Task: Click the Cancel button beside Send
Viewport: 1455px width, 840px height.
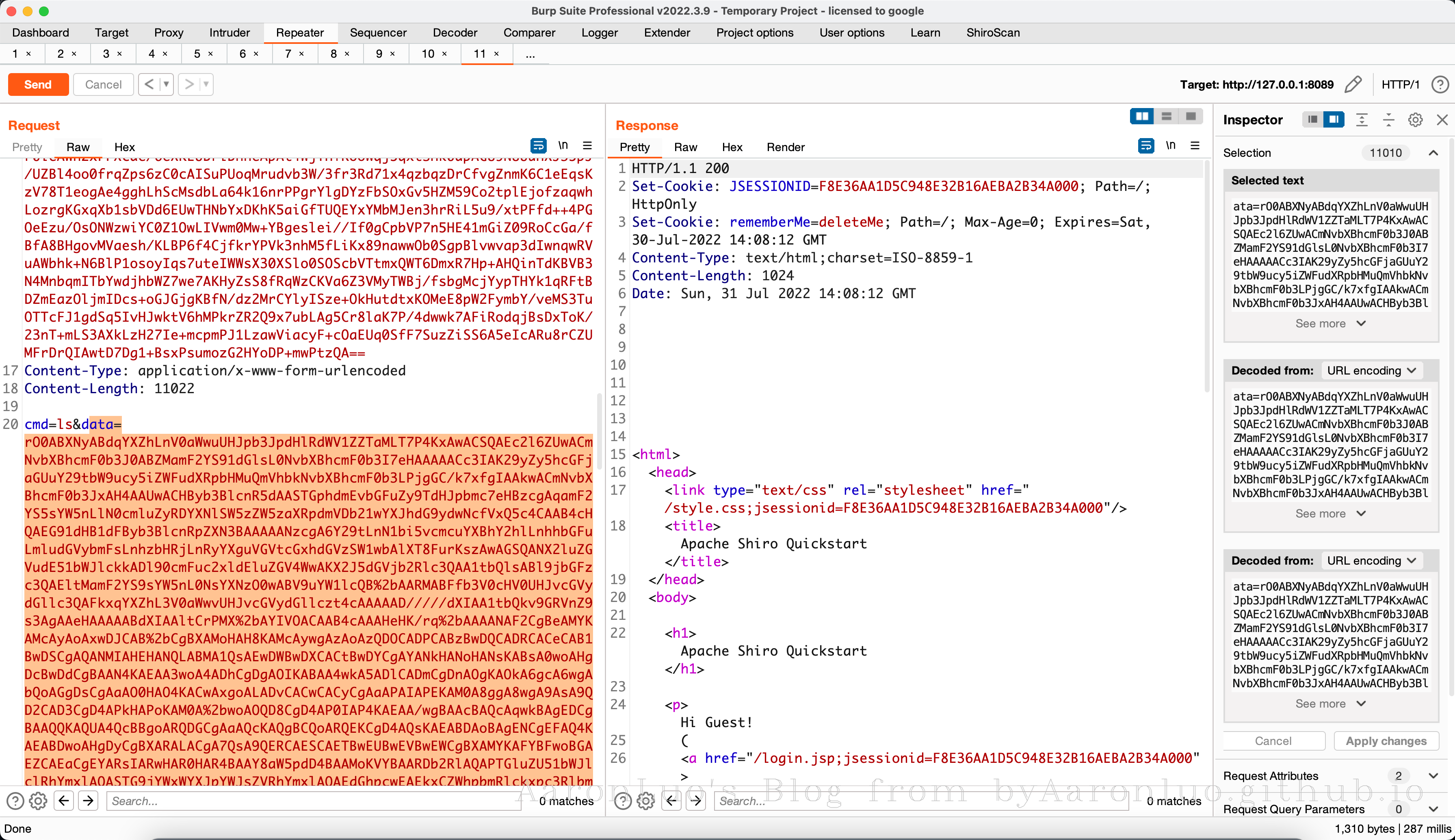Action: [103, 84]
